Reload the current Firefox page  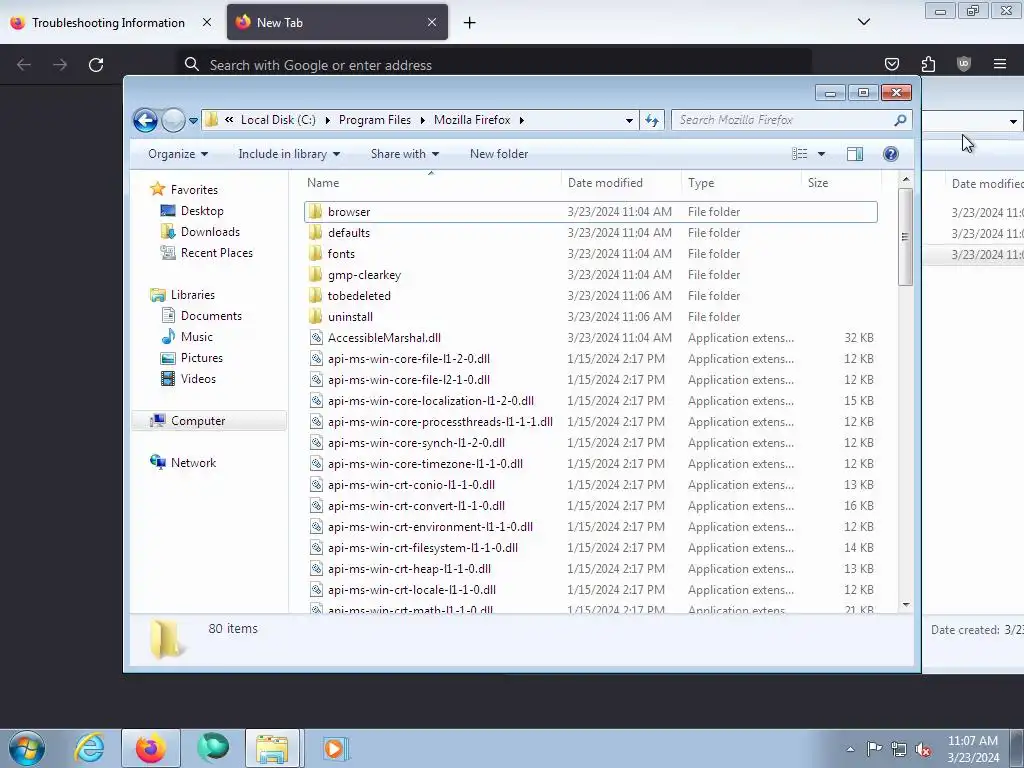(96, 65)
